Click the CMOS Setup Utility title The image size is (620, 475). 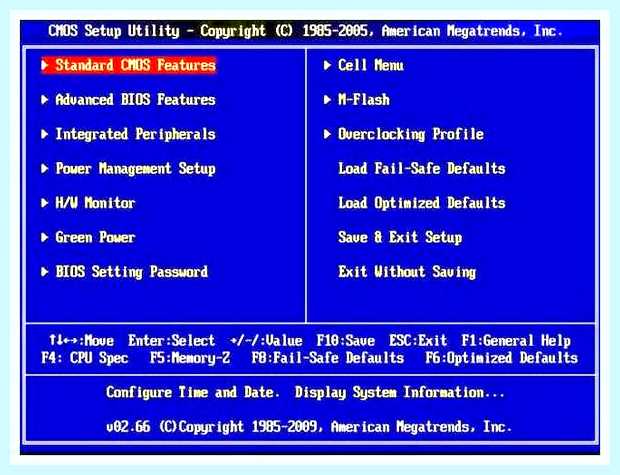pos(306,31)
